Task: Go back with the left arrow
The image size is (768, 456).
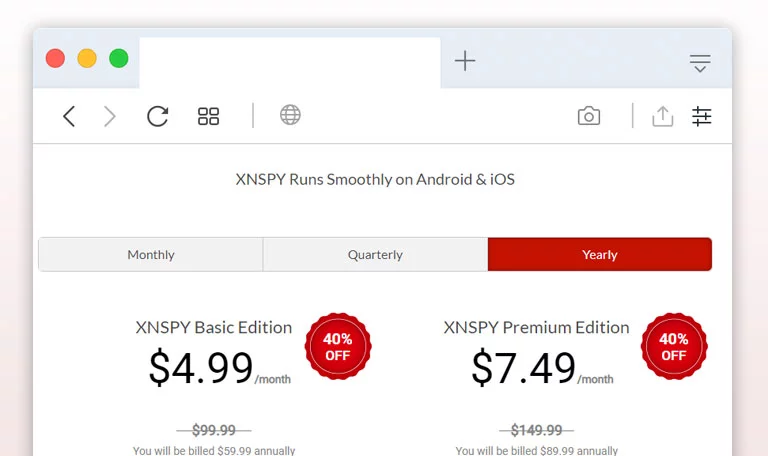Action: click(x=69, y=117)
